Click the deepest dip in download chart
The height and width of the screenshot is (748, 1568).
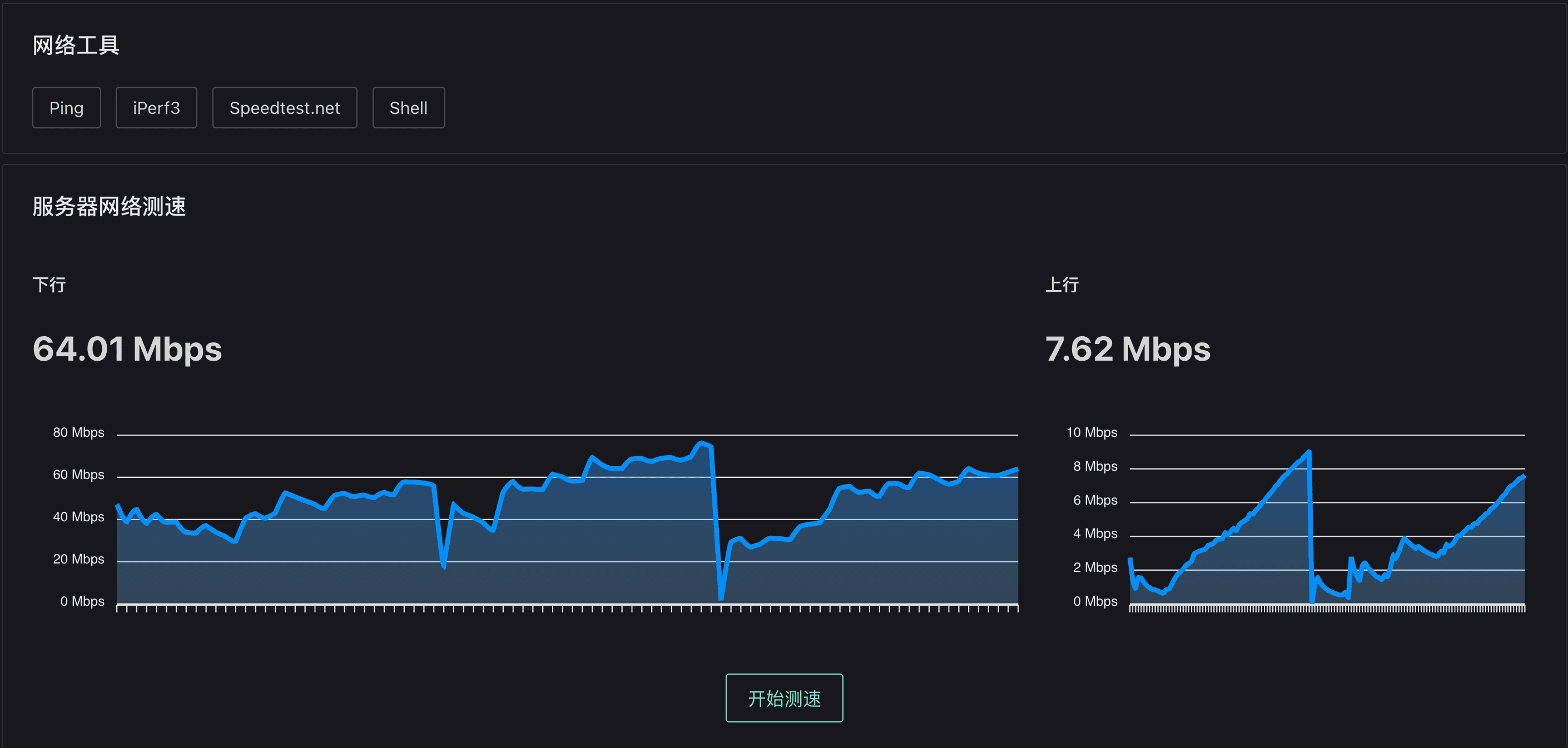coord(721,597)
